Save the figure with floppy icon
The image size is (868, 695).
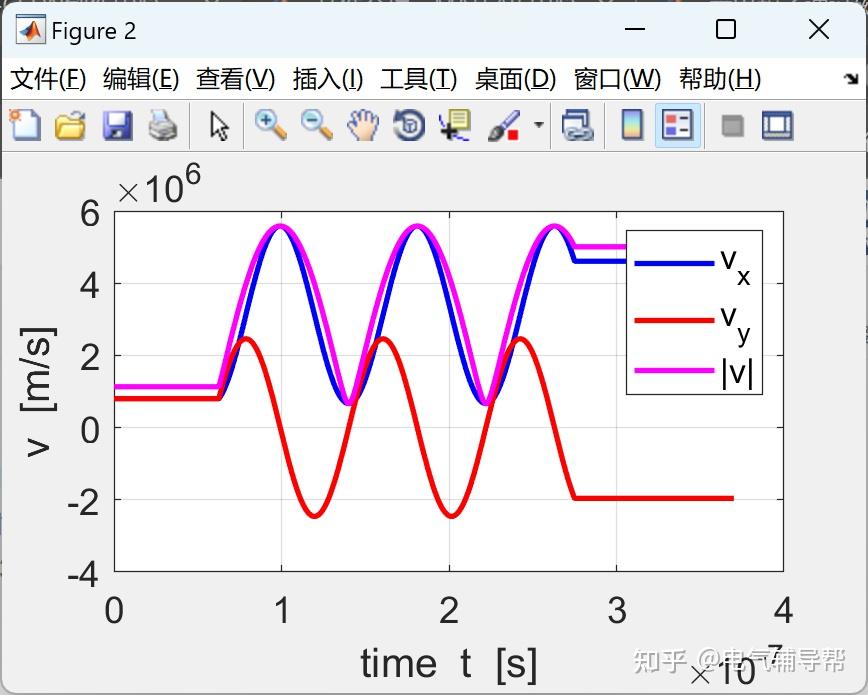(117, 125)
